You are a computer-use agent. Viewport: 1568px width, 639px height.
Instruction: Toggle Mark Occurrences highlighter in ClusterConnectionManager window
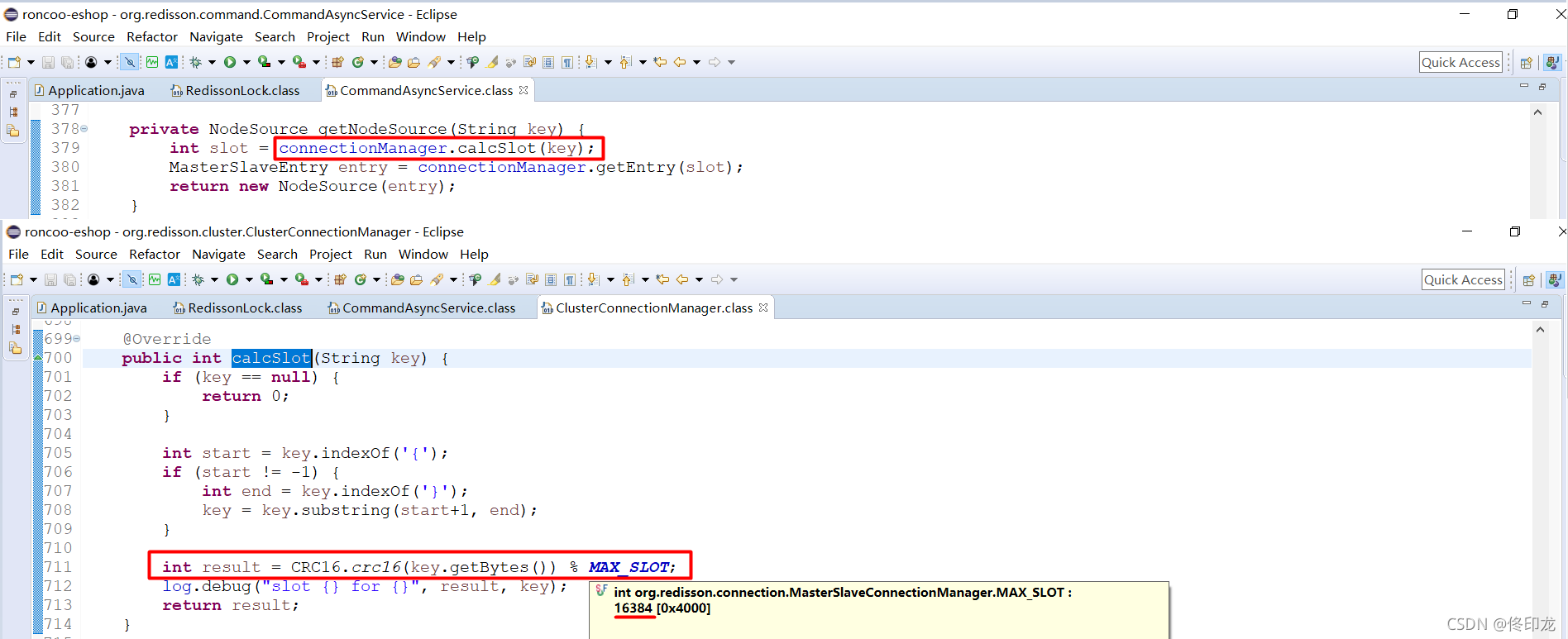coord(494,279)
